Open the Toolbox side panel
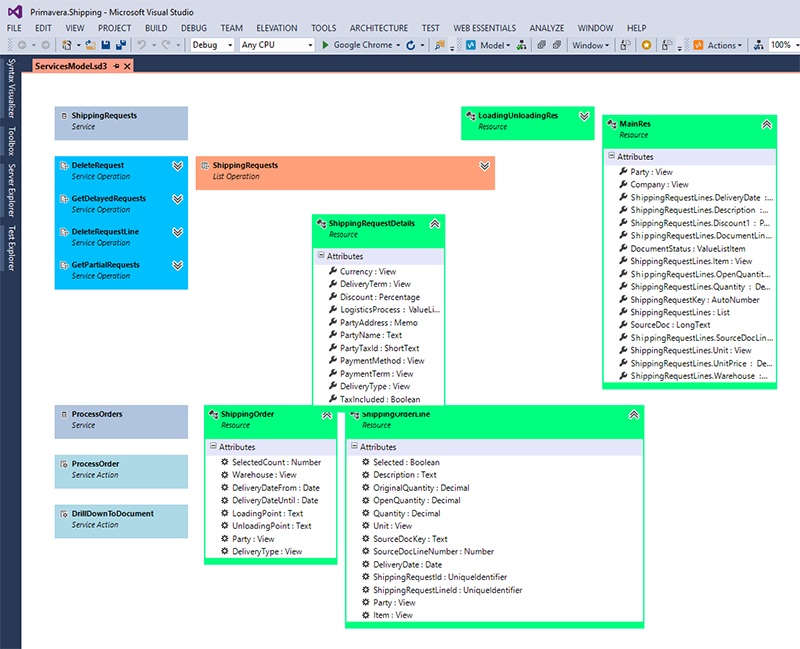 click(11, 141)
